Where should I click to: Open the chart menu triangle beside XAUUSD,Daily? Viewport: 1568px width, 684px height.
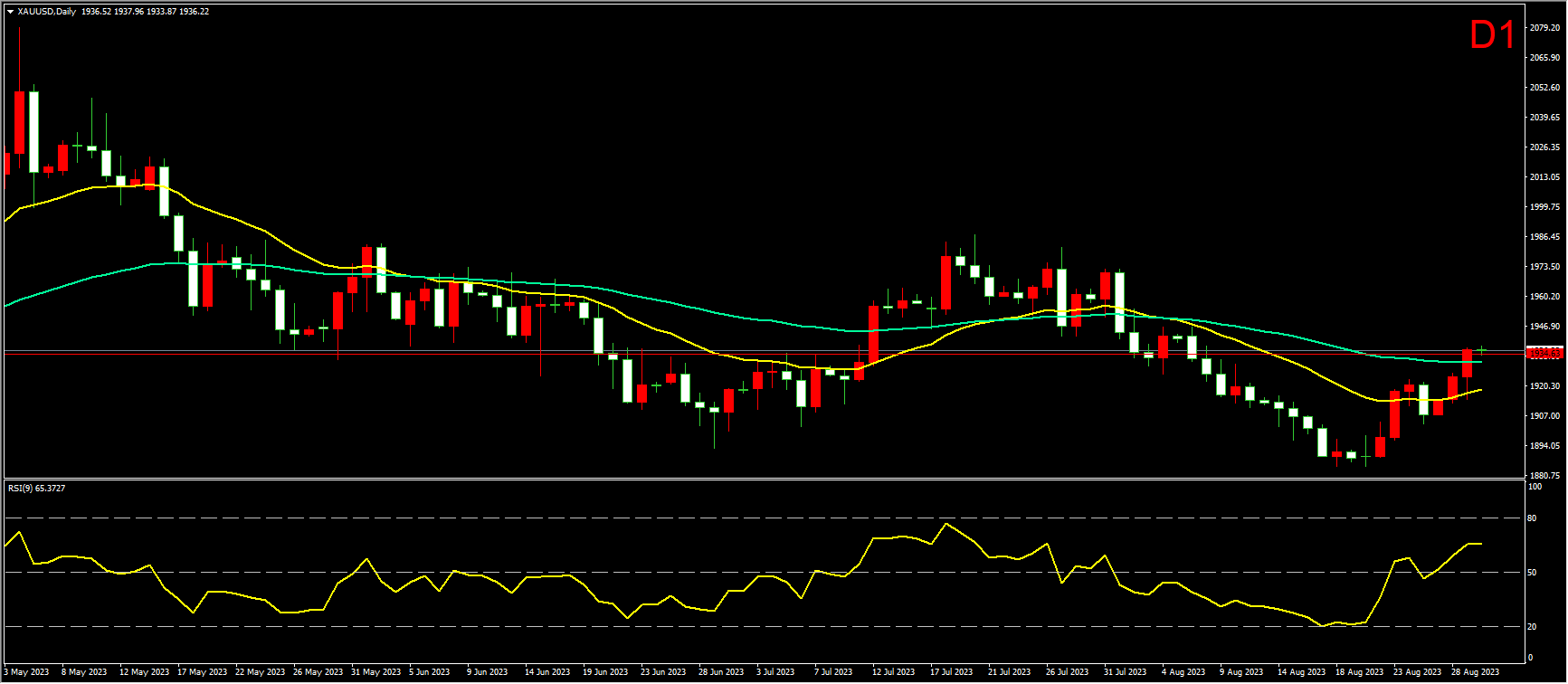(x=10, y=12)
